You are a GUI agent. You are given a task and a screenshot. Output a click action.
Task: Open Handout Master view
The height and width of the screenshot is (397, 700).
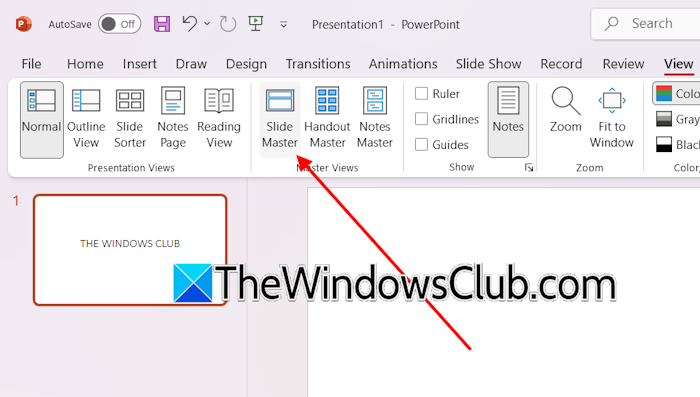[327, 119]
